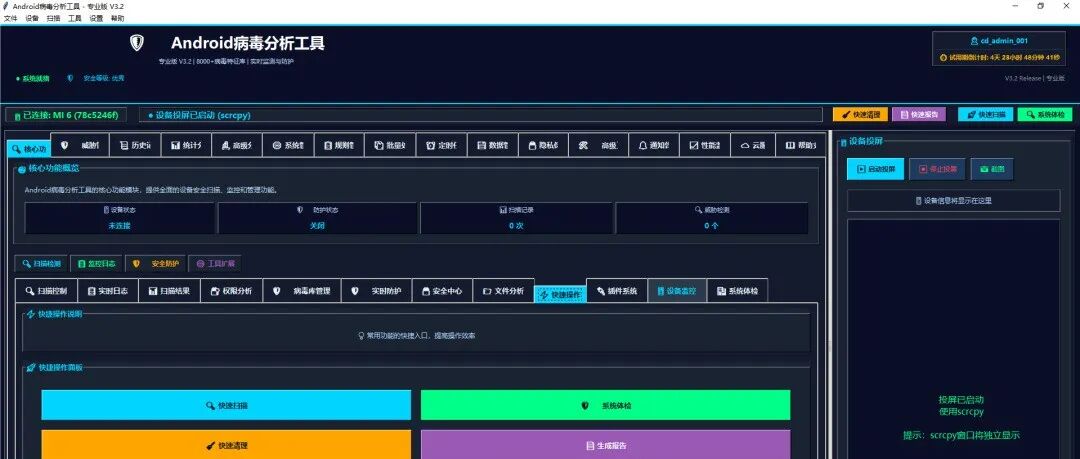Open the 文件 menu
Image resolution: width=1080 pixels, height=459 pixels.
click(x=10, y=19)
